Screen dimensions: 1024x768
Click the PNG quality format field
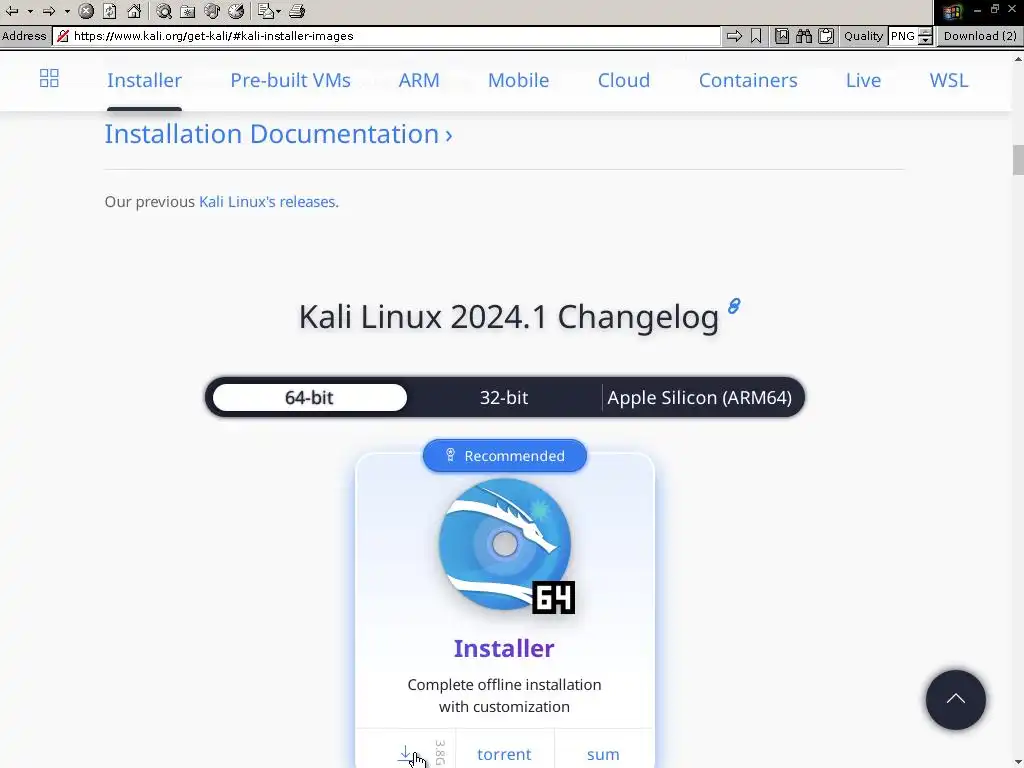[x=903, y=36]
